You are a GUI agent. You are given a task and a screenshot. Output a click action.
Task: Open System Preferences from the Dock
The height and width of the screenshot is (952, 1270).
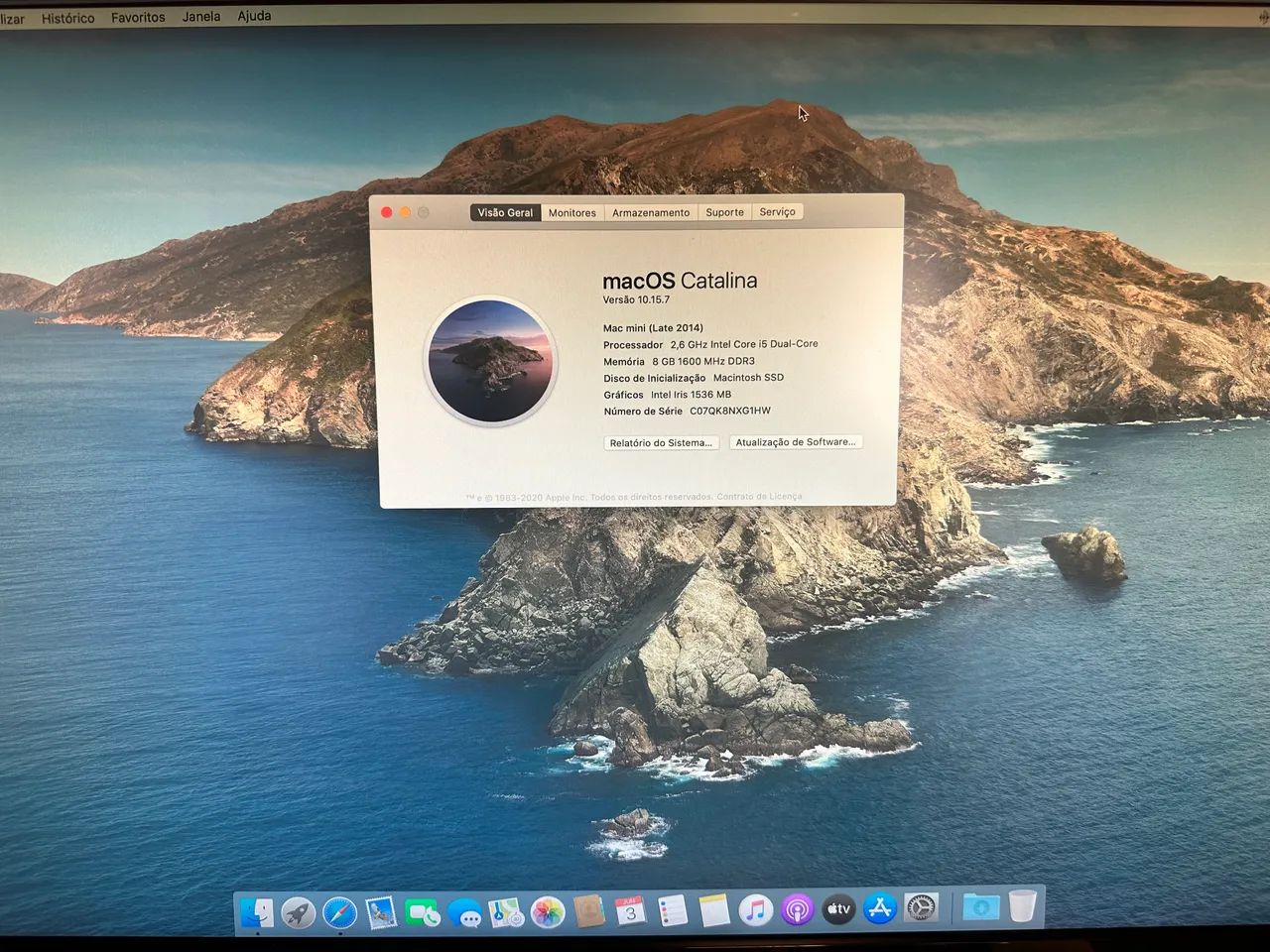tap(922, 907)
